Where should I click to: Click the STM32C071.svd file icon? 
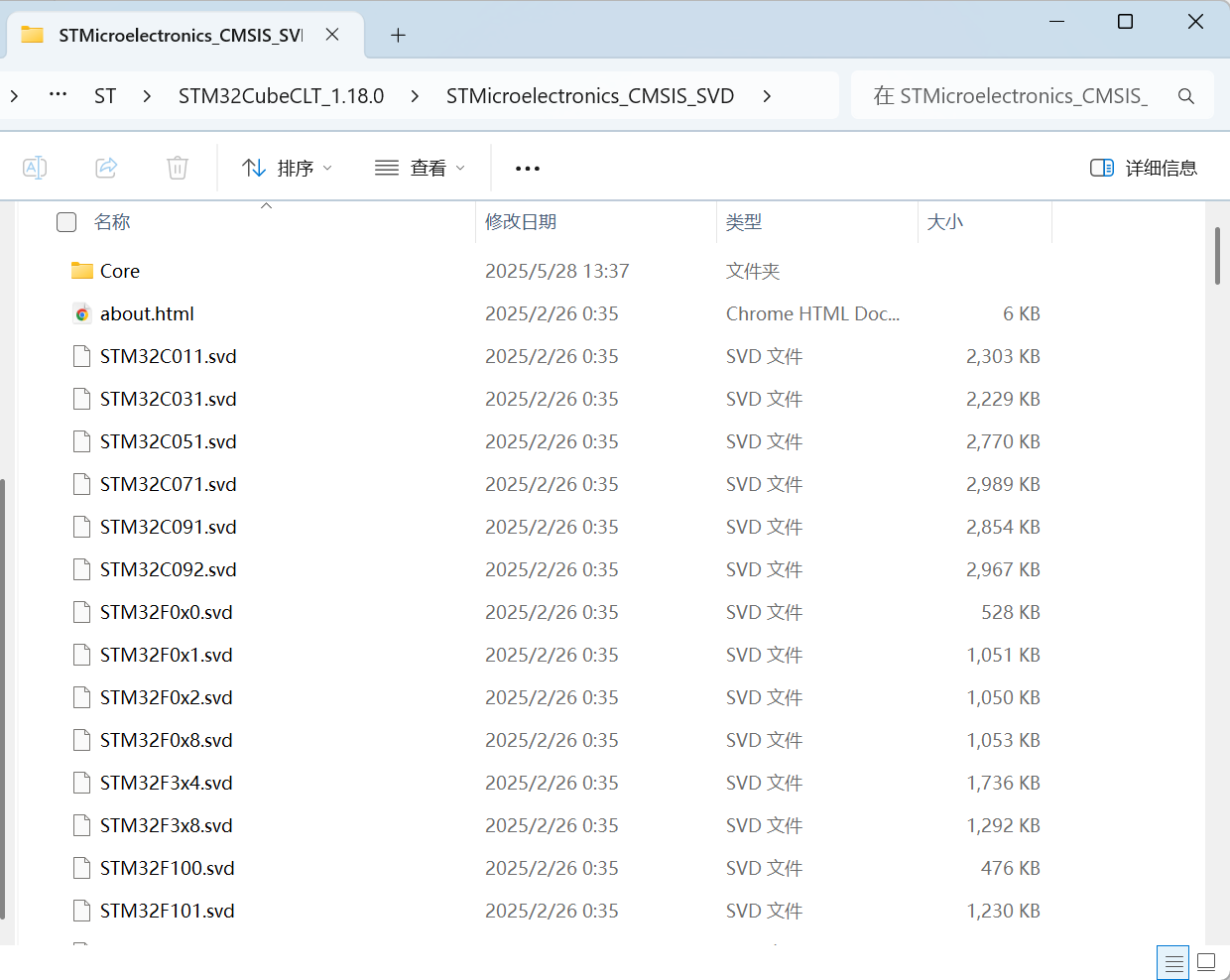pos(82,484)
